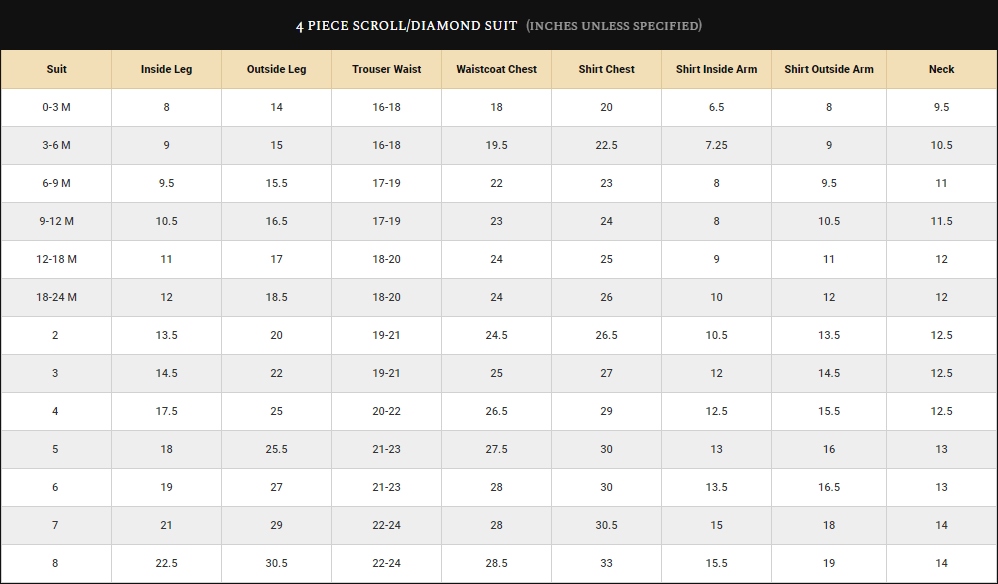Click the 'Neck' column header
Viewport: 998px width, 584px height.
941,70
